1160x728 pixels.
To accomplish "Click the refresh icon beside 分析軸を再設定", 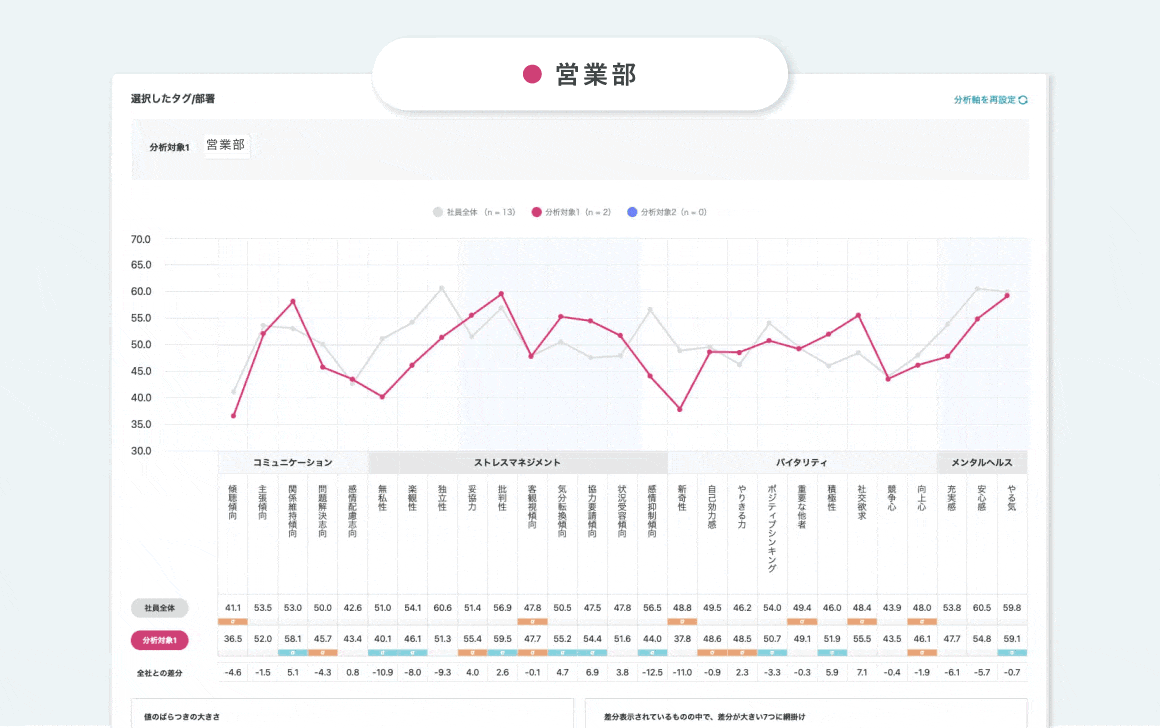I will coord(1023,100).
